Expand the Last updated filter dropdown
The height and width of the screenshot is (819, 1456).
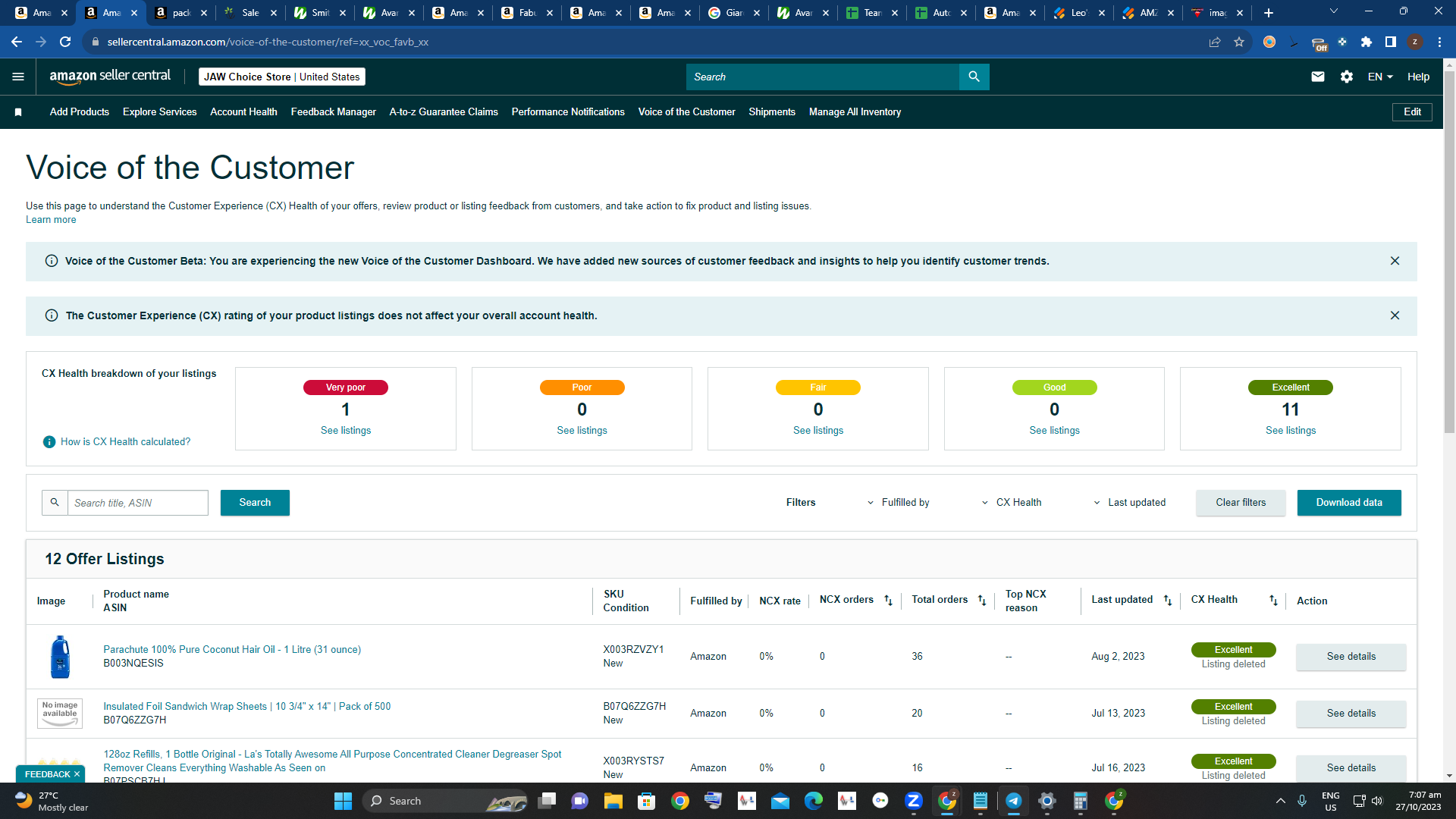coord(1129,503)
